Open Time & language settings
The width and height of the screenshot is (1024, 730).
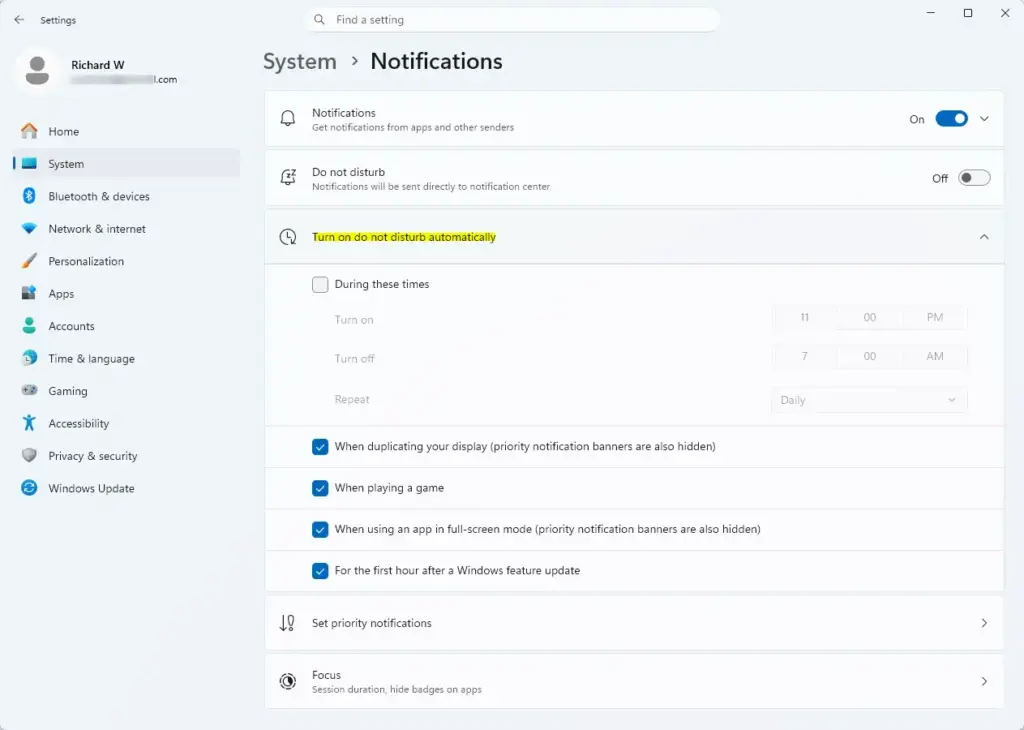pyautogui.click(x=127, y=358)
